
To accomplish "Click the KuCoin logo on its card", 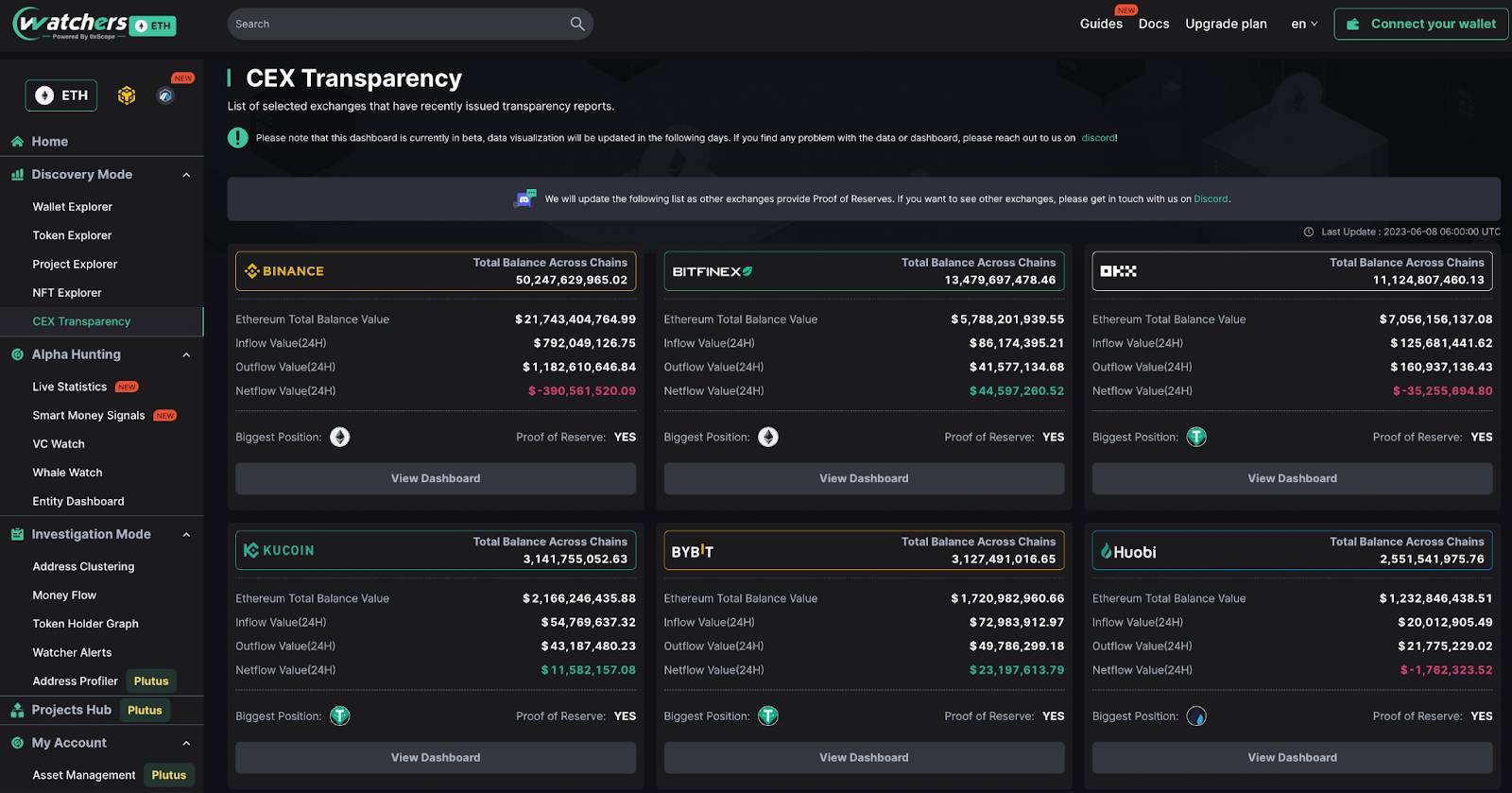I will coord(279,550).
